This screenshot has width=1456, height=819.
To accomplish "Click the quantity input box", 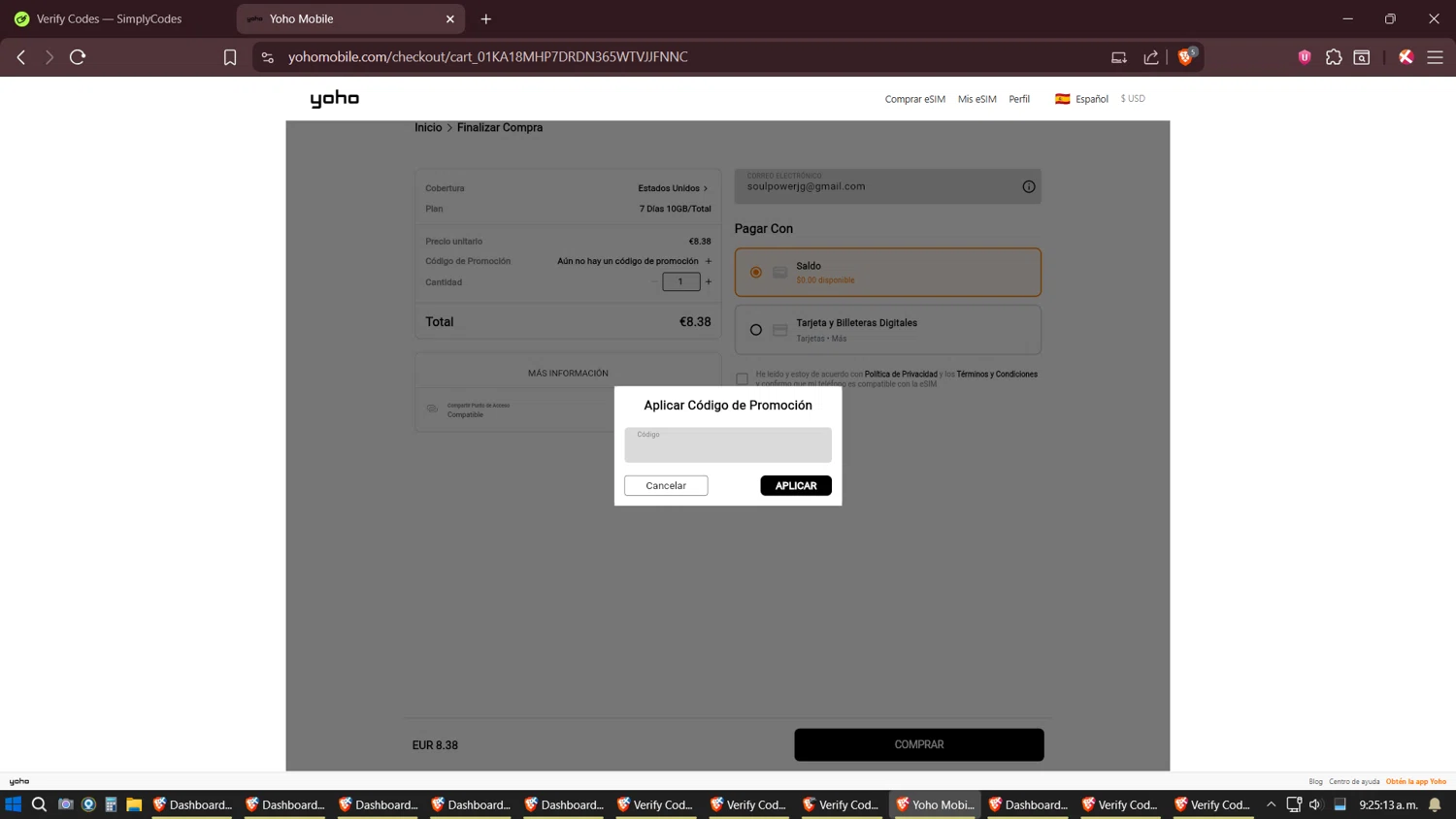I will [x=680, y=282].
